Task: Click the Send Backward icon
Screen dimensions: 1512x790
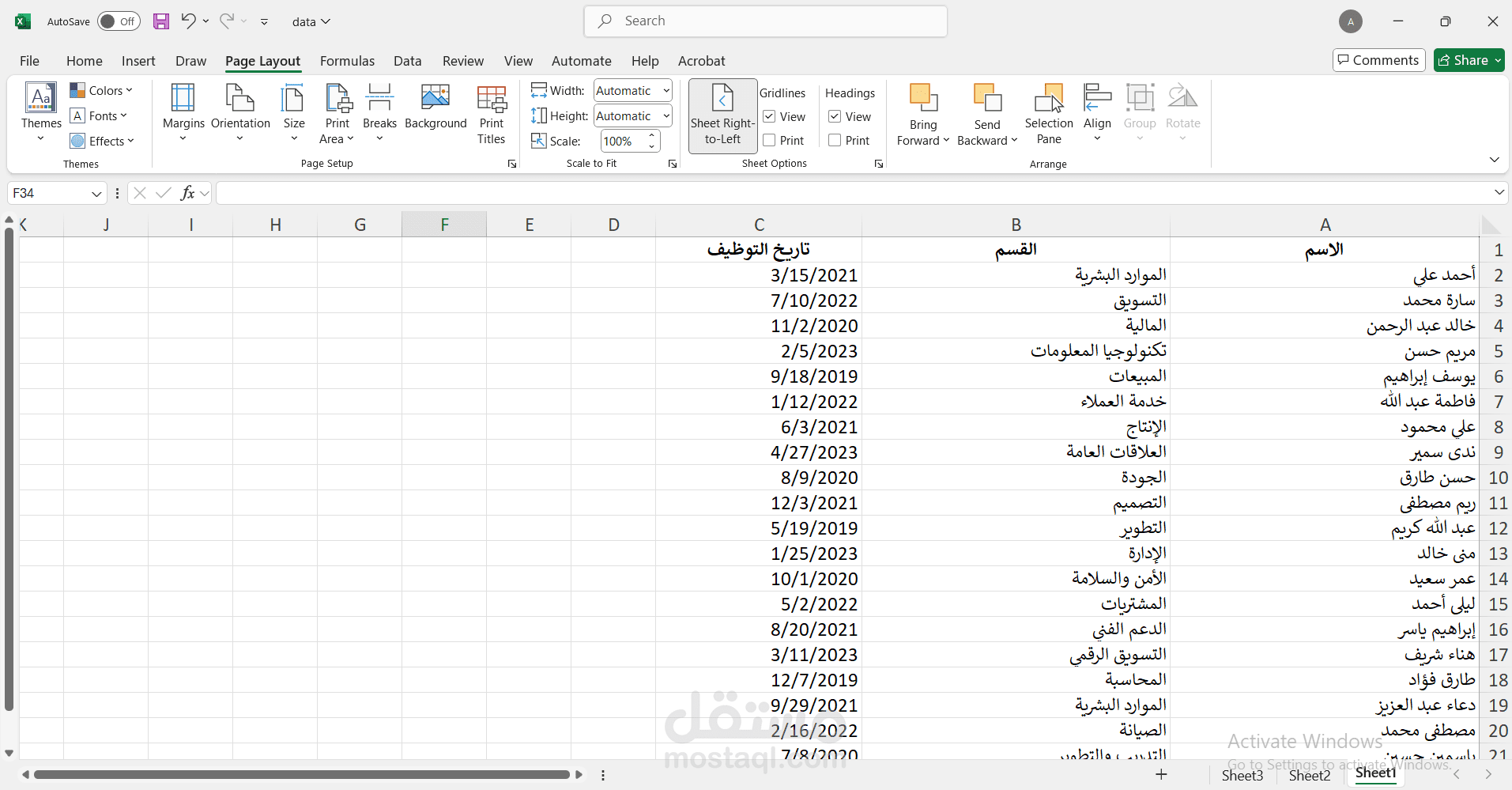Action: [x=987, y=98]
